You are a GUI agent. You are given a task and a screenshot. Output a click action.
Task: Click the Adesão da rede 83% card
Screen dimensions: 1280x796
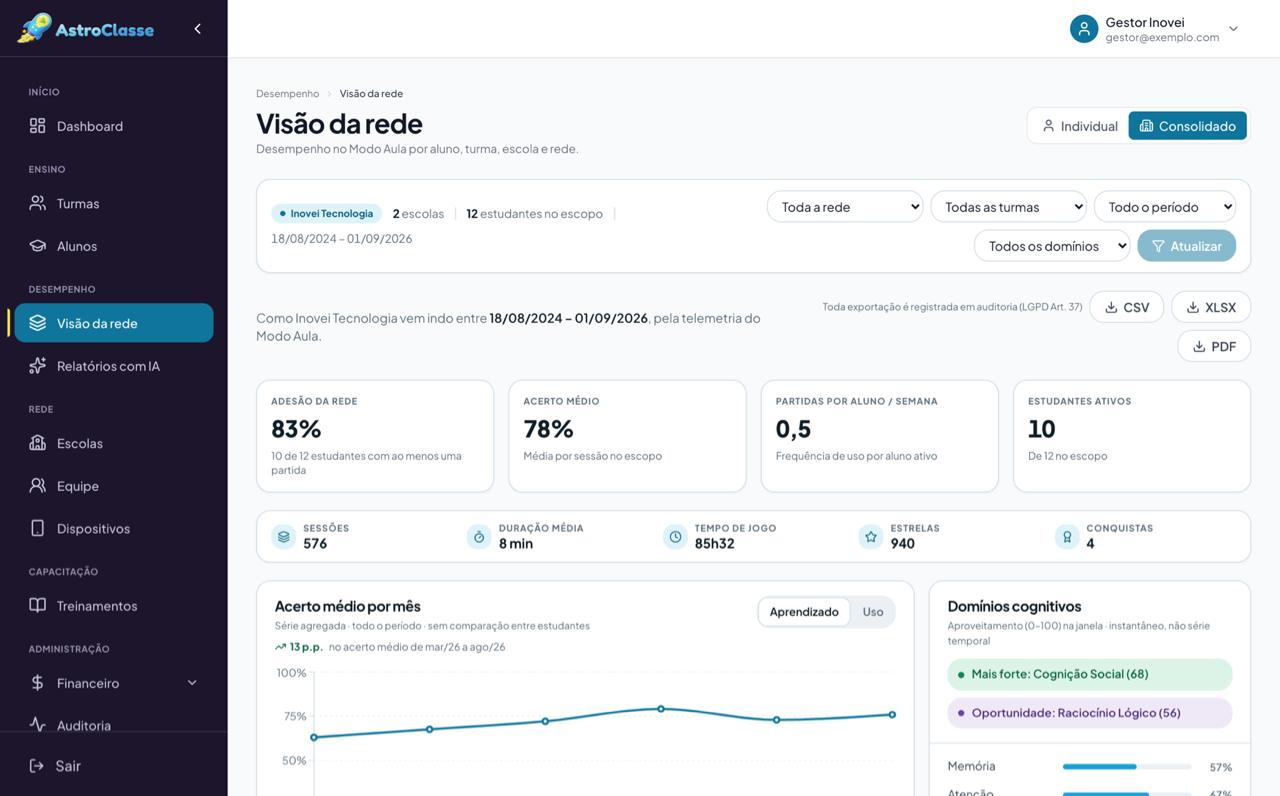[375, 436]
